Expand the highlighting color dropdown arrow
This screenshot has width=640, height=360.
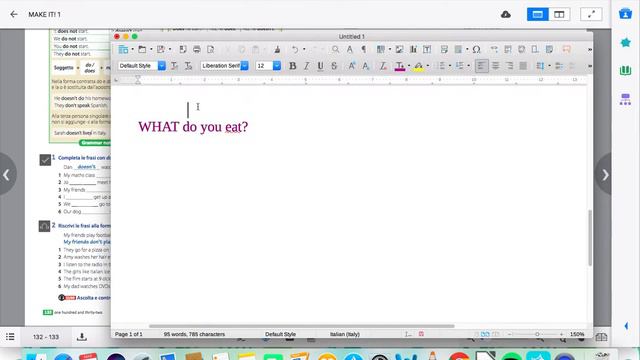coord(428,66)
